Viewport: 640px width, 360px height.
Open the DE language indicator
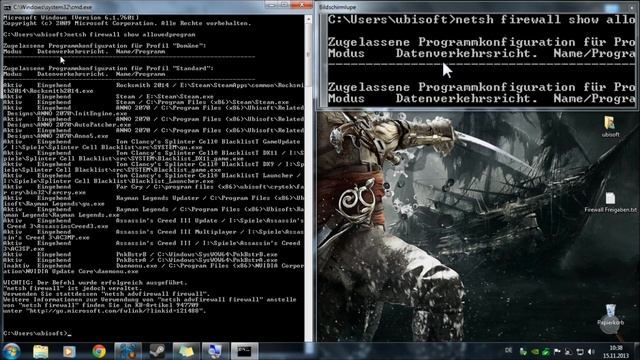click(509, 351)
